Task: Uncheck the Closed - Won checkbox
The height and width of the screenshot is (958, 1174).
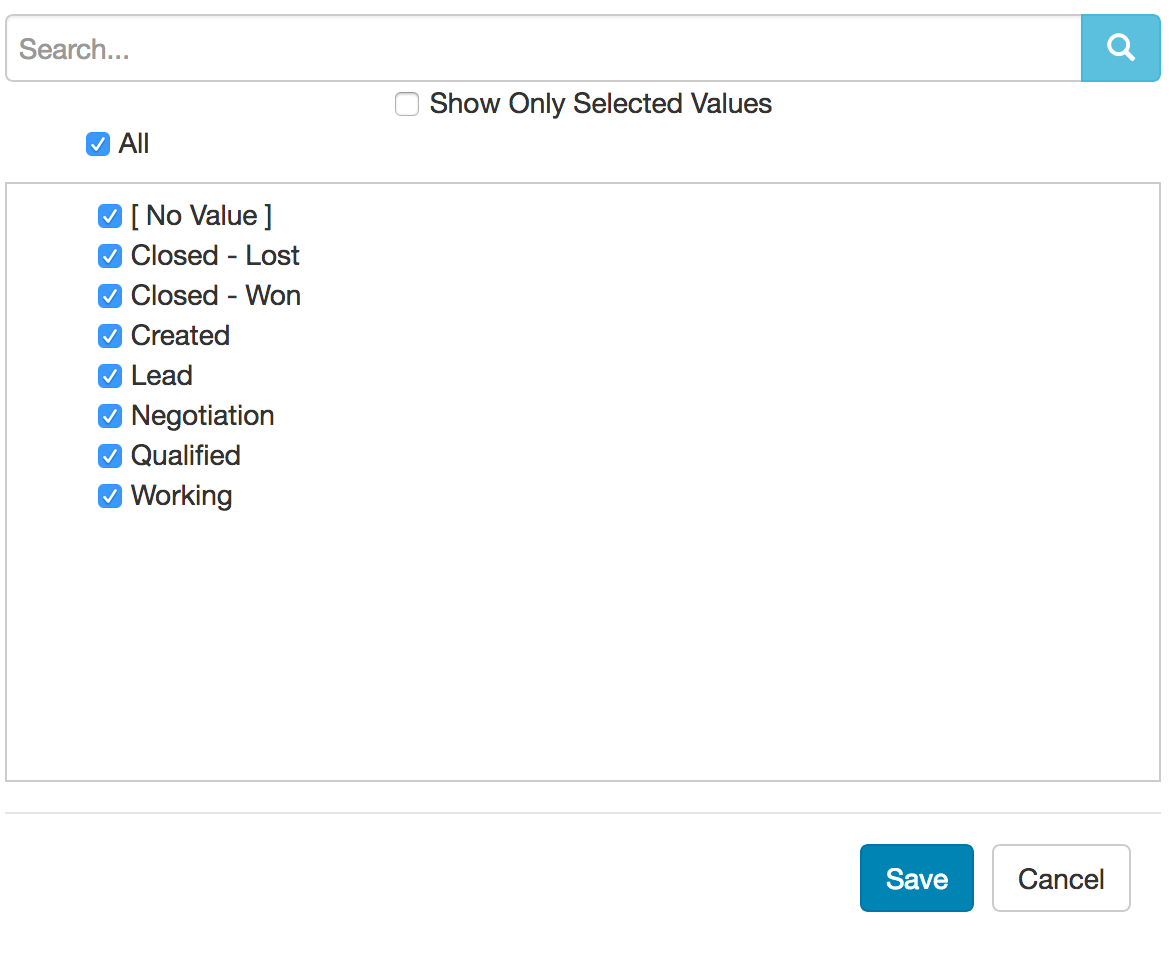Action: (110, 296)
